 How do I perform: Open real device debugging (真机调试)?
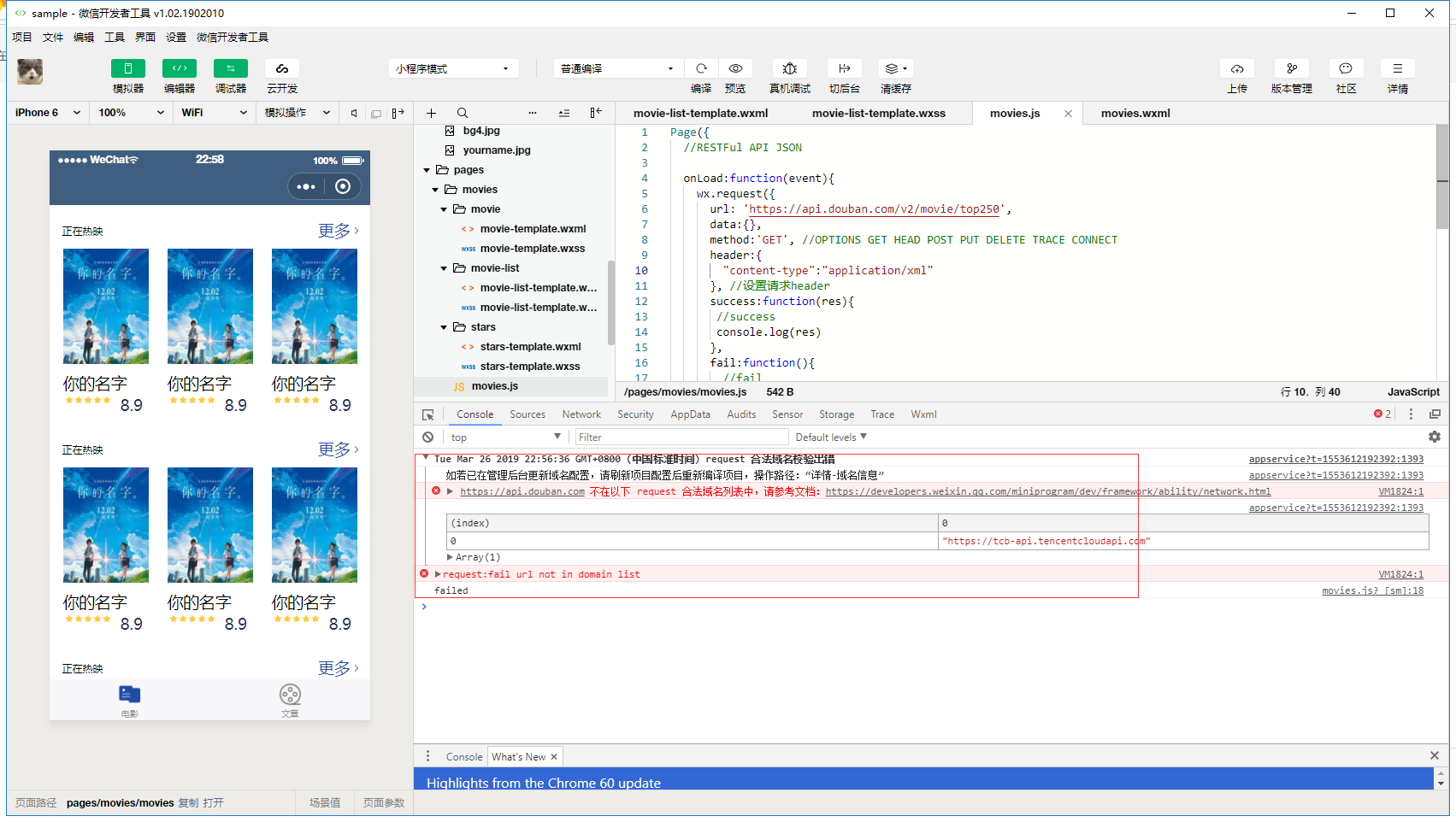(790, 68)
